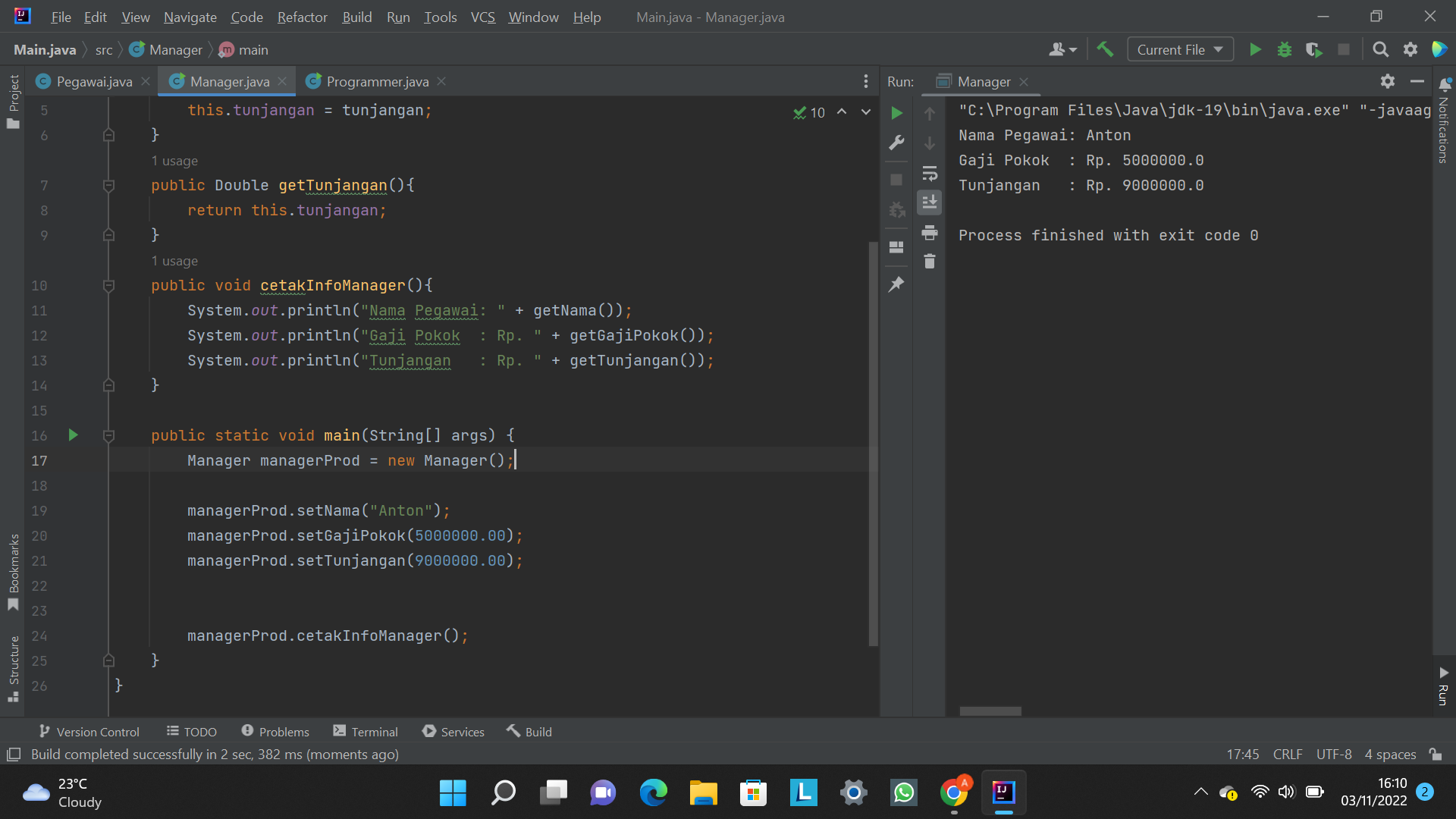Switch to the Pegawai.java tab
The width and height of the screenshot is (1456, 819).
(91, 81)
